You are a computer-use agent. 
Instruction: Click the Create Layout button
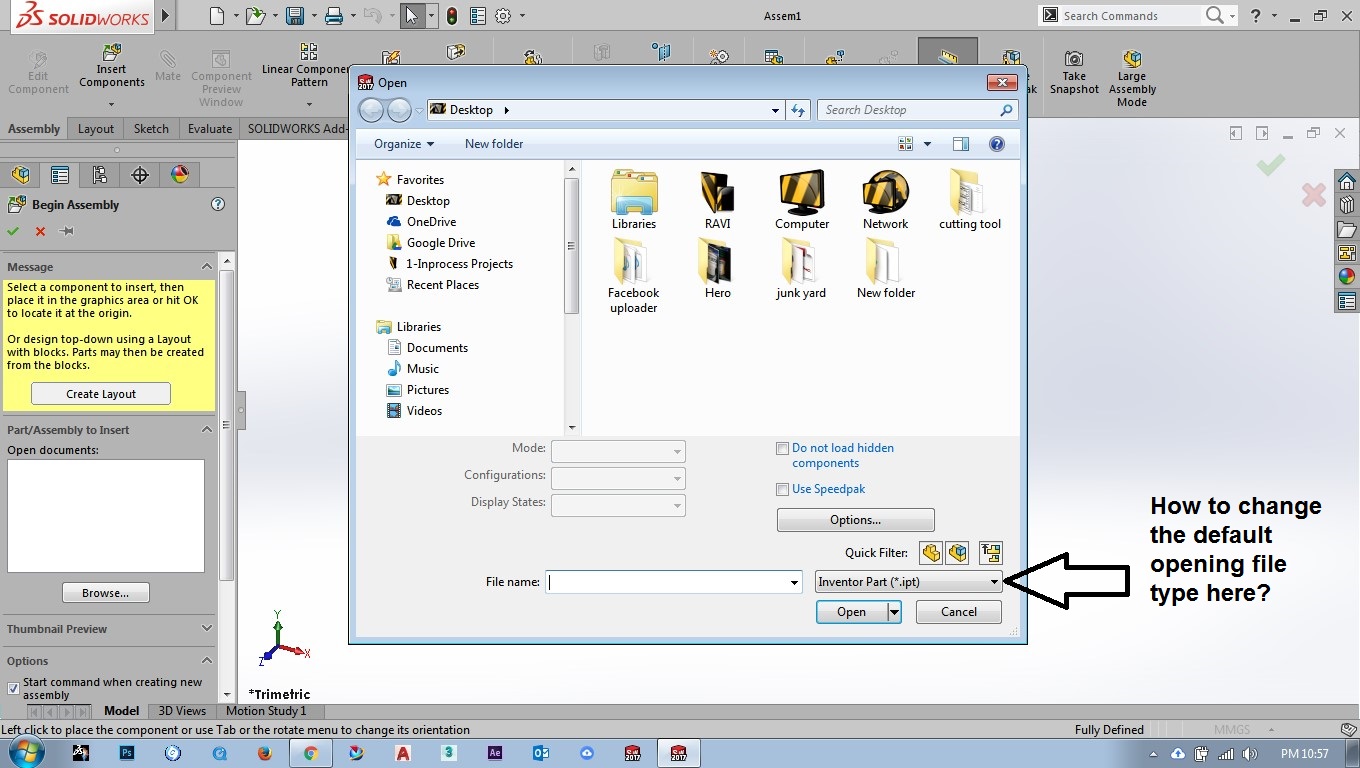coord(101,394)
